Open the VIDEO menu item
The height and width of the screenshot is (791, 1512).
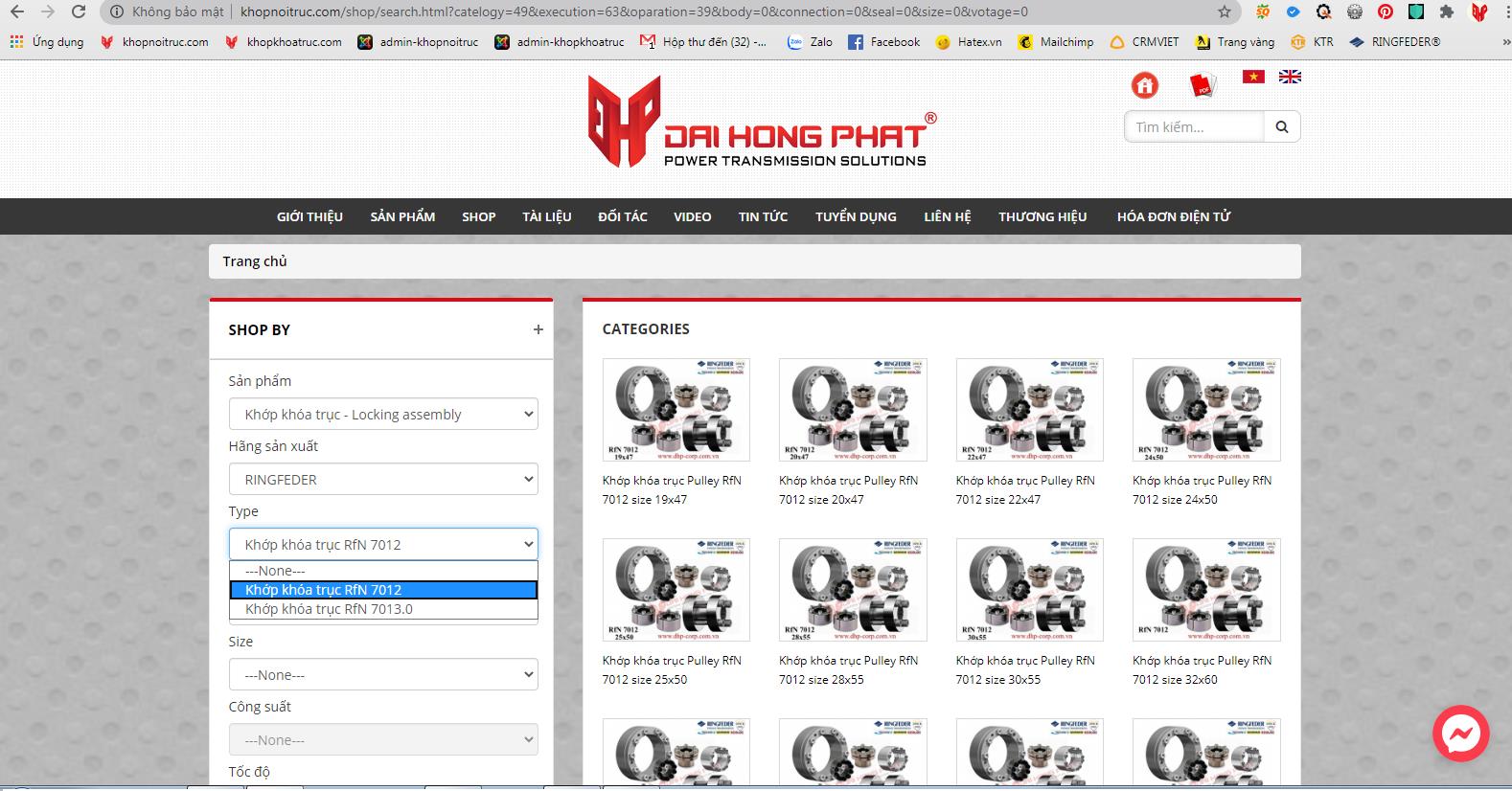click(693, 216)
